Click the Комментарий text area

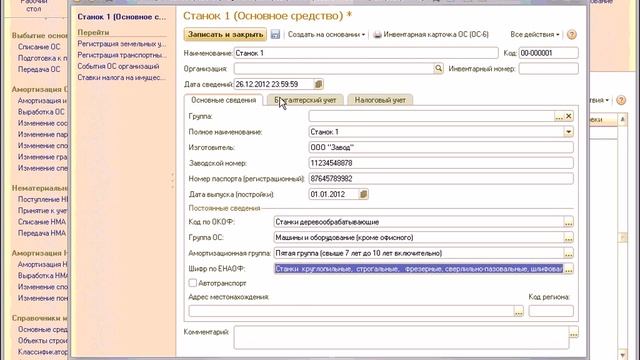[x=401, y=337]
